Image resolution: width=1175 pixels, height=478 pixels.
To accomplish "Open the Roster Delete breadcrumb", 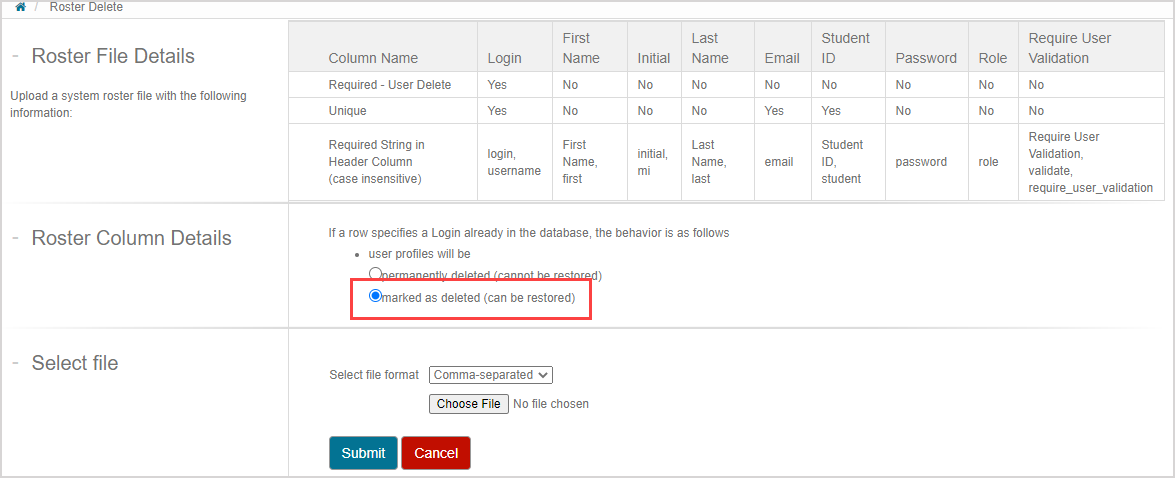I will pyautogui.click(x=86, y=7).
